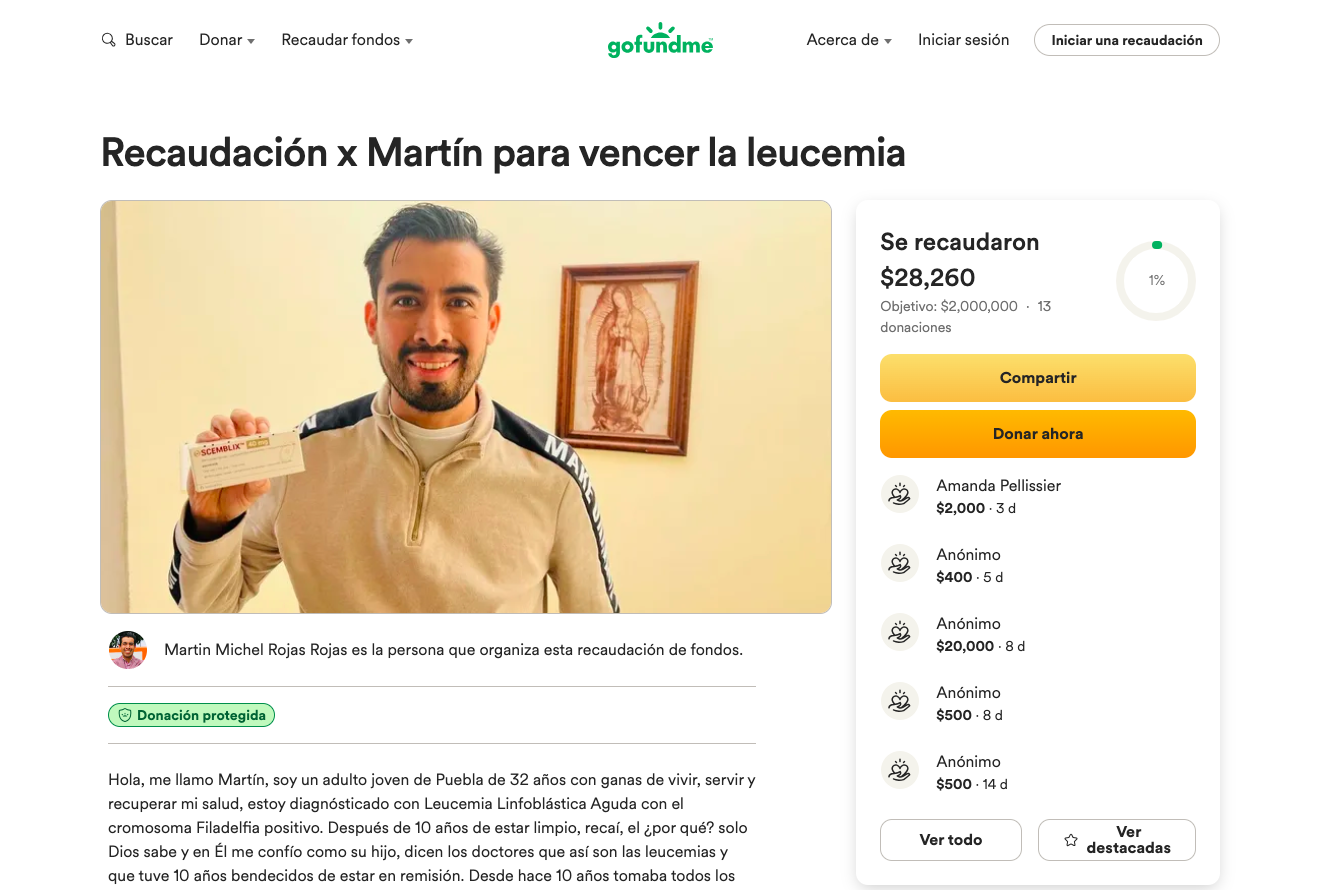The width and height of the screenshot is (1326, 890).
Task: Open the GoFundMe logo homepage link
Action: [660, 40]
